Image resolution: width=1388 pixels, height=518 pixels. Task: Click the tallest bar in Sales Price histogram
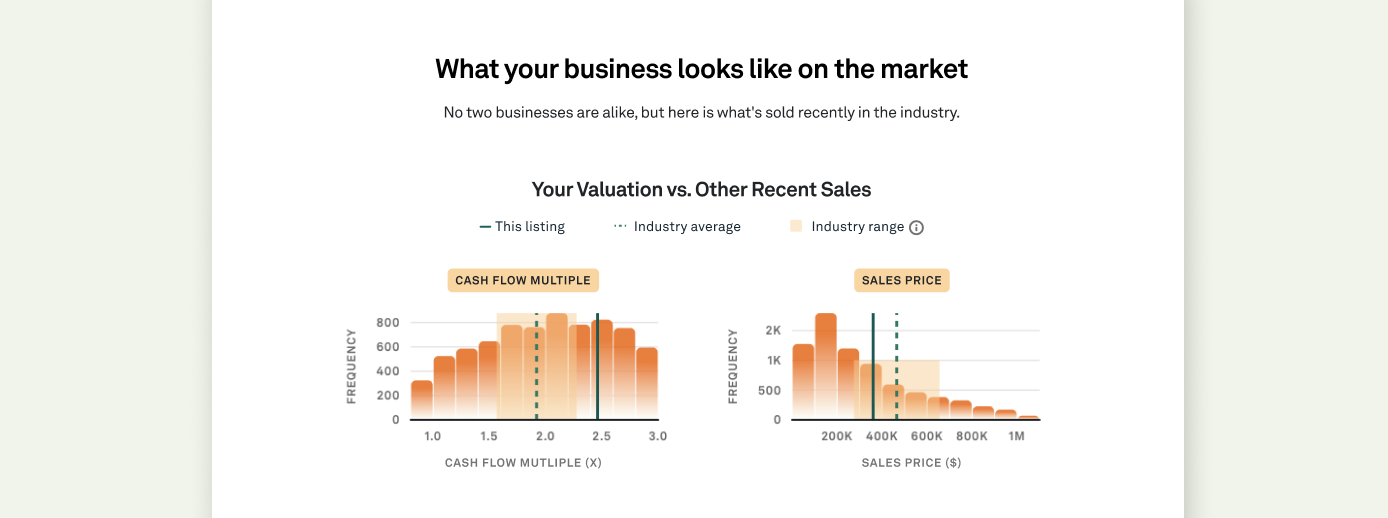pyautogui.click(x=826, y=366)
